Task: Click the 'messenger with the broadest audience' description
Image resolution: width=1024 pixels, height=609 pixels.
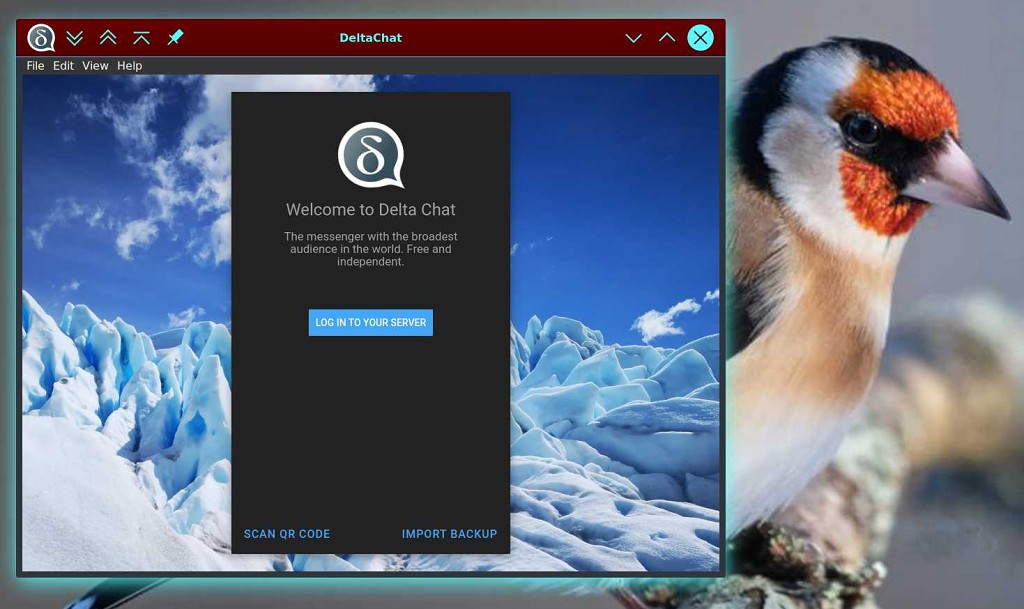Action: [x=370, y=249]
